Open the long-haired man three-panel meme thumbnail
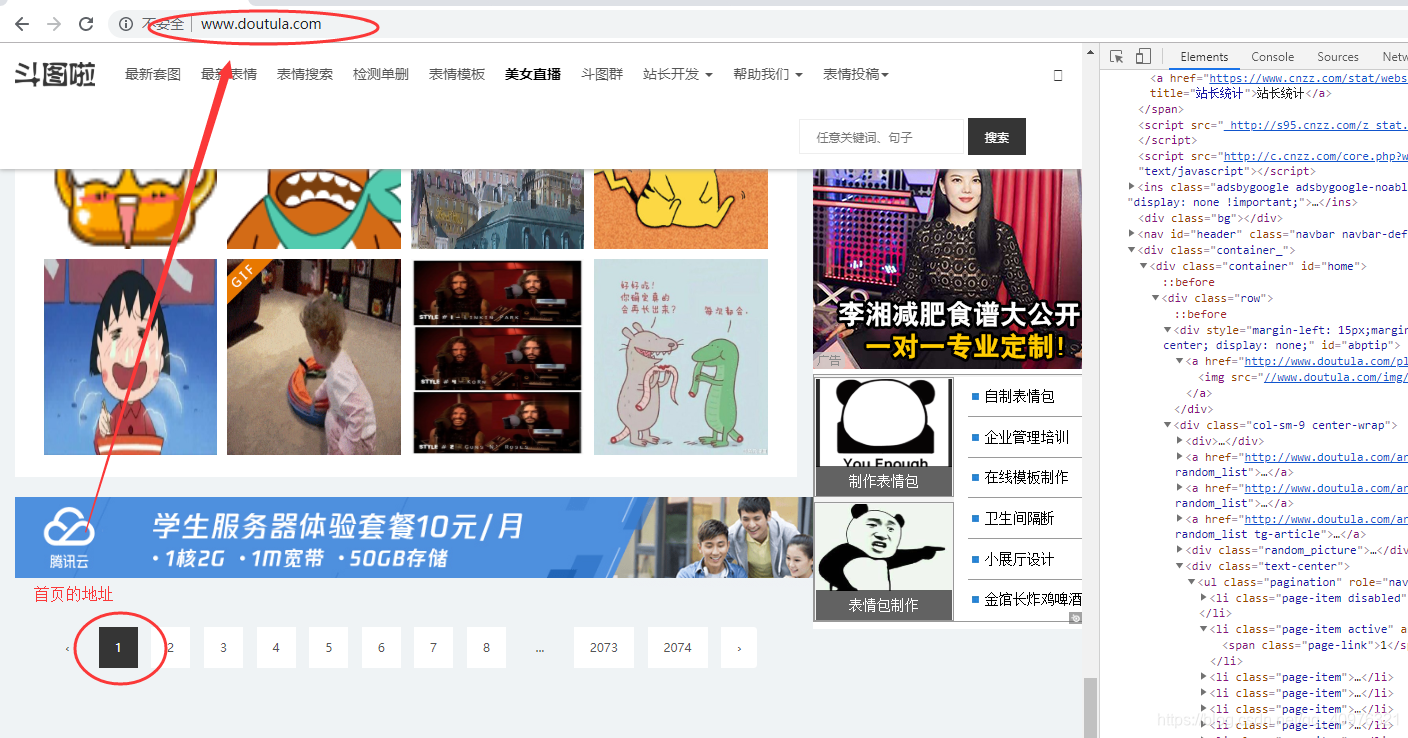Image resolution: width=1408 pixels, height=738 pixels. pos(497,357)
